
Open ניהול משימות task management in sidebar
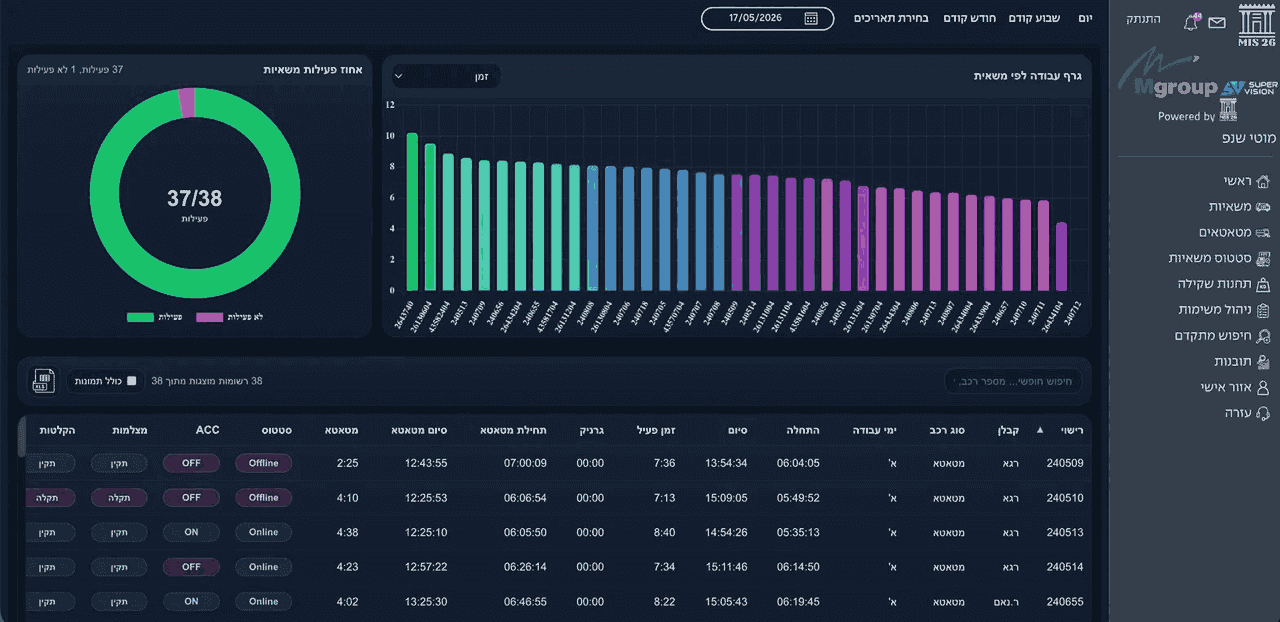point(1225,310)
